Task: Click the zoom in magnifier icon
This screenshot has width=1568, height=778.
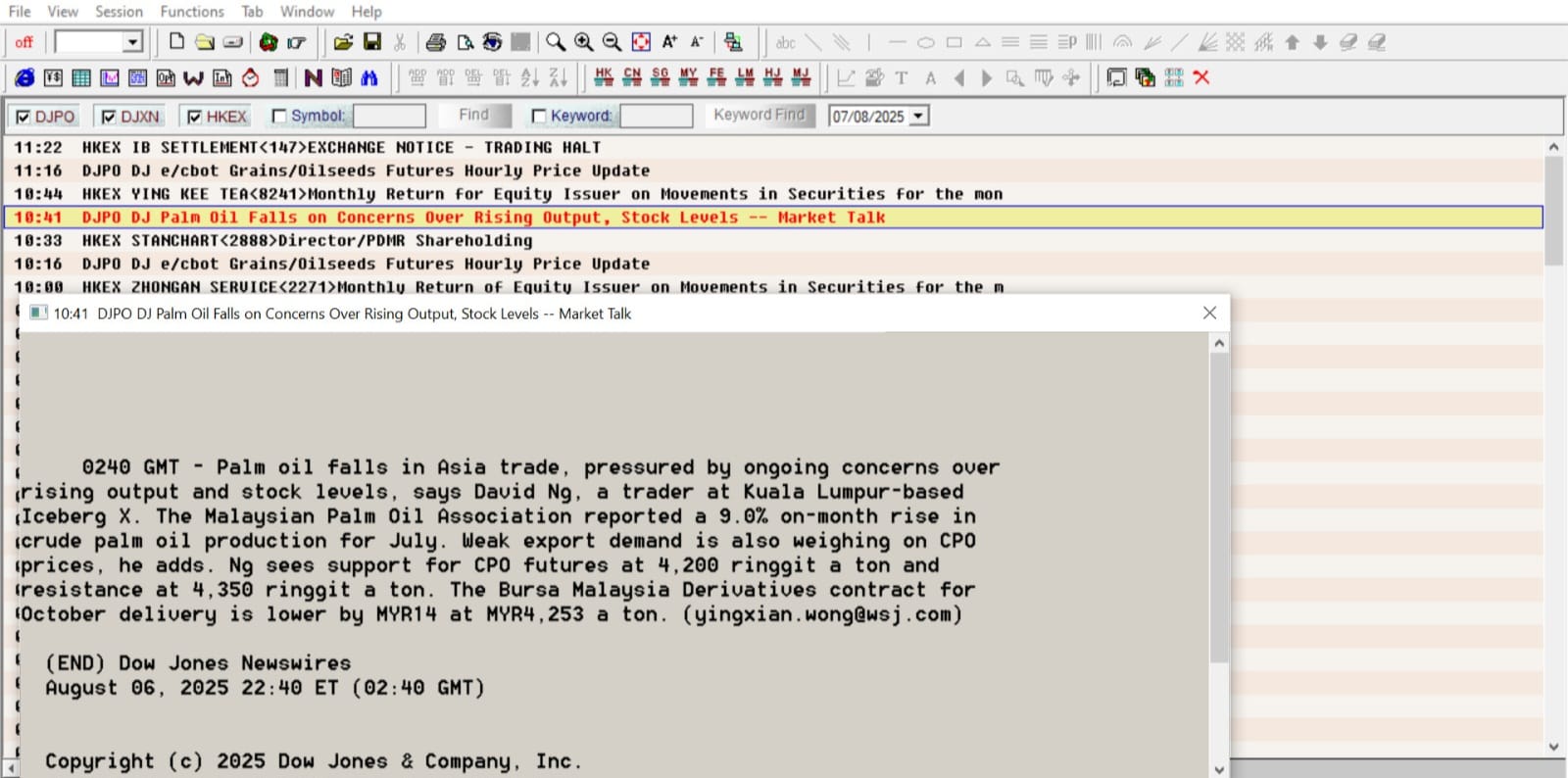Action: click(x=584, y=42)
